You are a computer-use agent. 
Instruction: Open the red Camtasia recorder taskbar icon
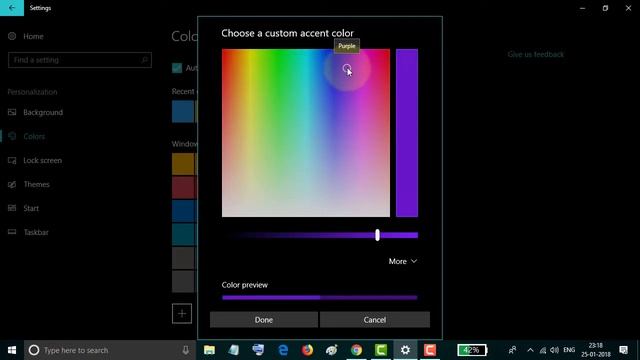[x=430, y=350]
